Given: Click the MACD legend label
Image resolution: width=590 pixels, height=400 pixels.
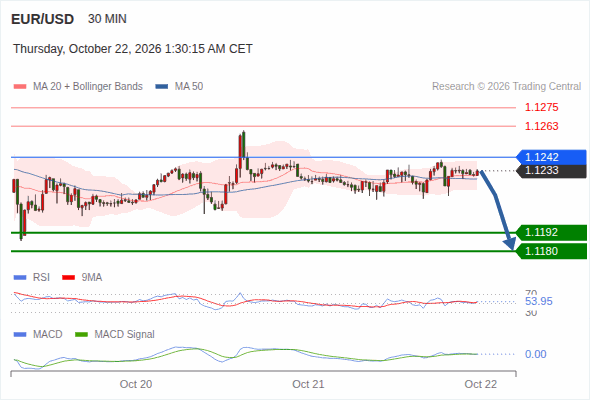Looking at the screenshot, I should (x=48, y=335).
